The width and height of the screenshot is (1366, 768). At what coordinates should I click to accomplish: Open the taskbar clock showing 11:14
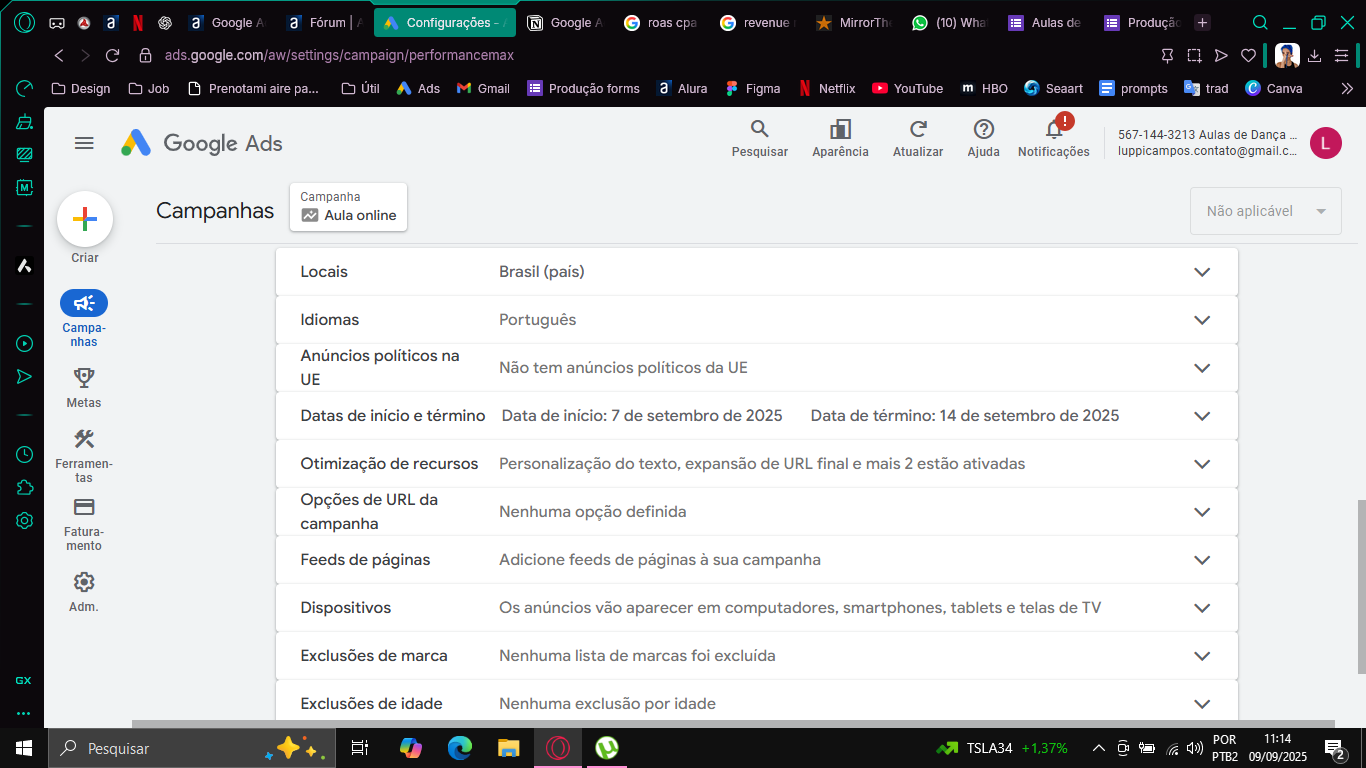click(x=1276, y=748)
